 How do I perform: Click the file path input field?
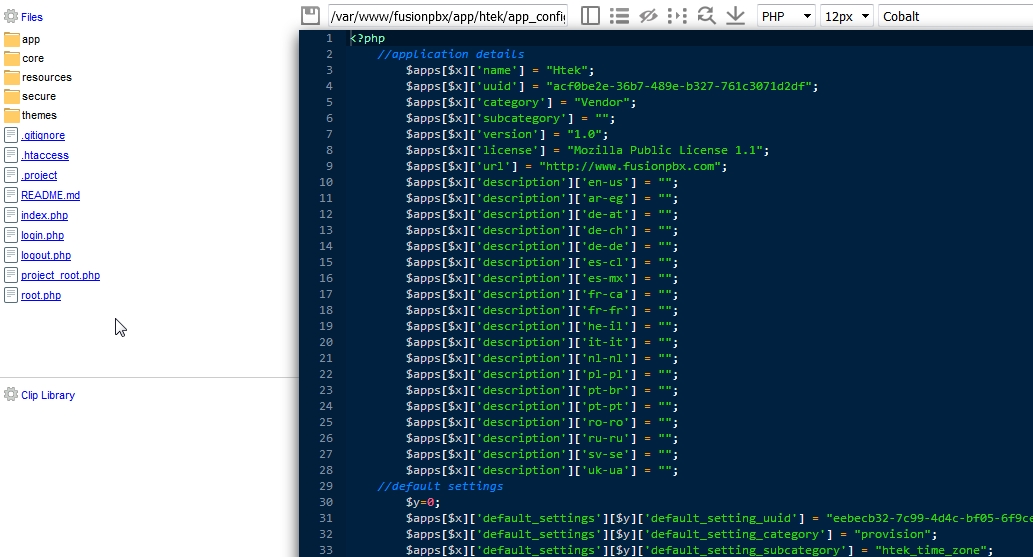click(x=447, y=16)
